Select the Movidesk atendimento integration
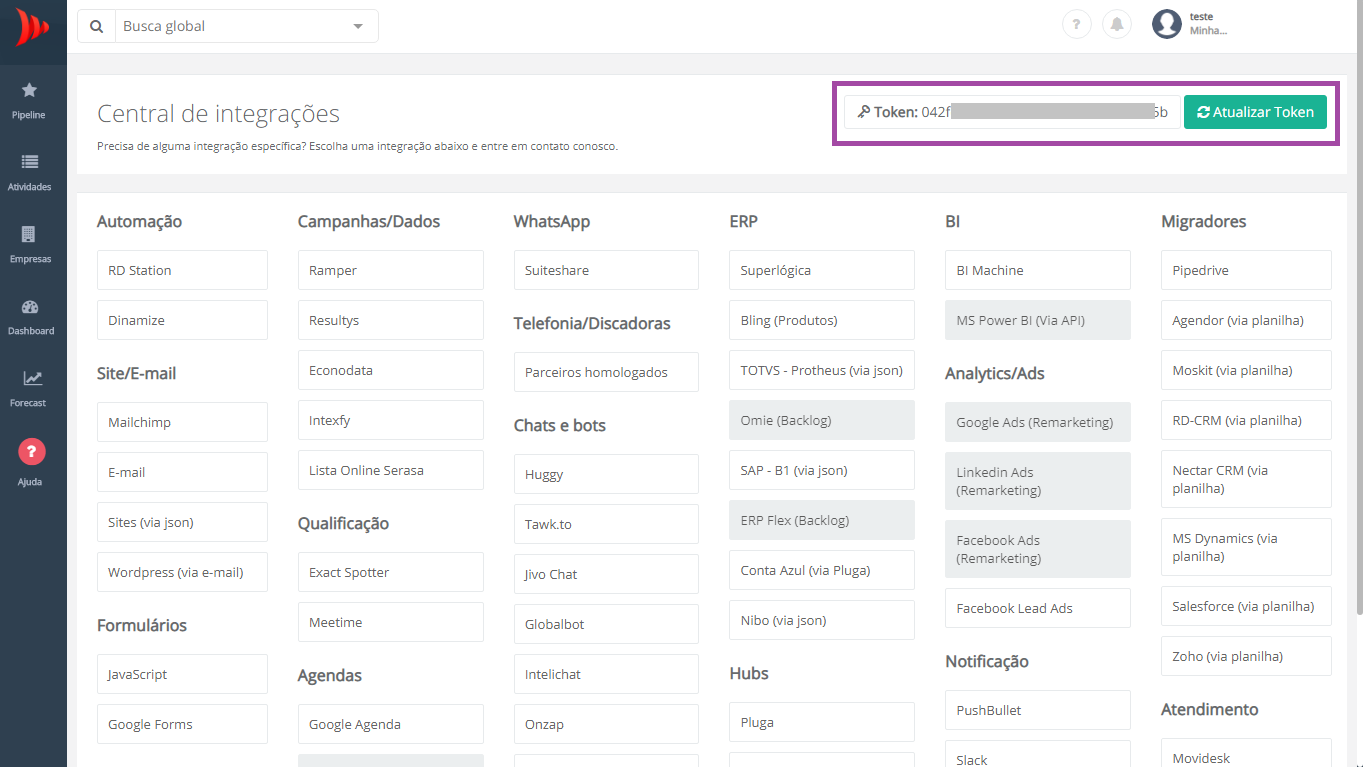The image size is (1363, 767). tap(1246, 753)
